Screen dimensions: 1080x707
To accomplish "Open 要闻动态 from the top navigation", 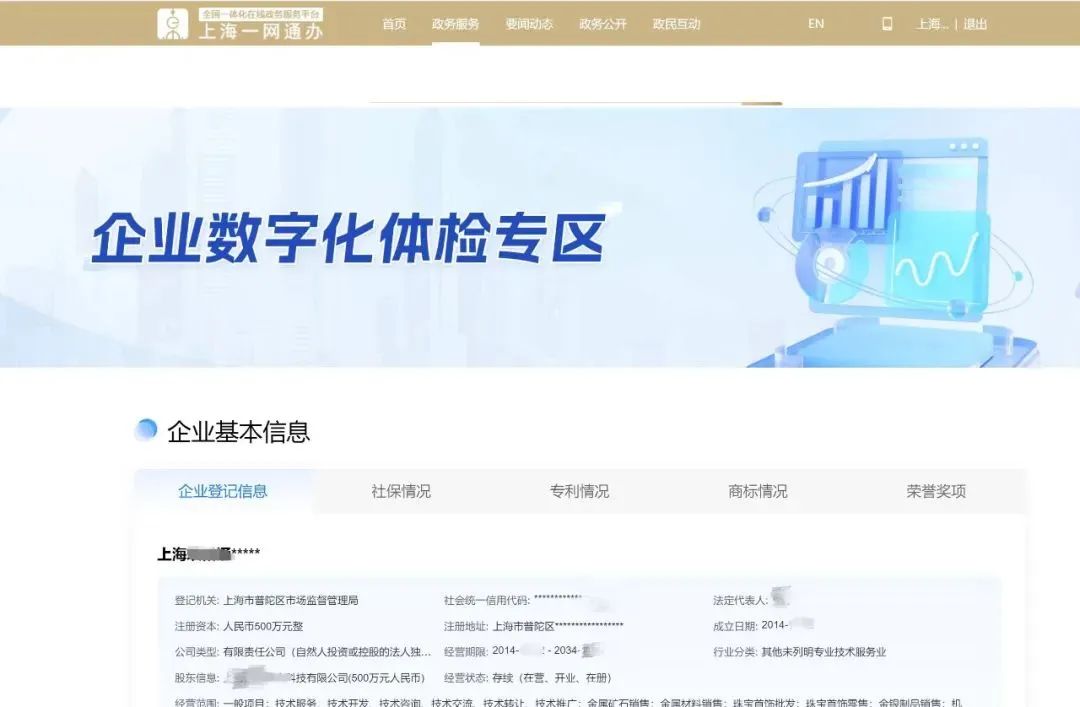I will (529, 24).
